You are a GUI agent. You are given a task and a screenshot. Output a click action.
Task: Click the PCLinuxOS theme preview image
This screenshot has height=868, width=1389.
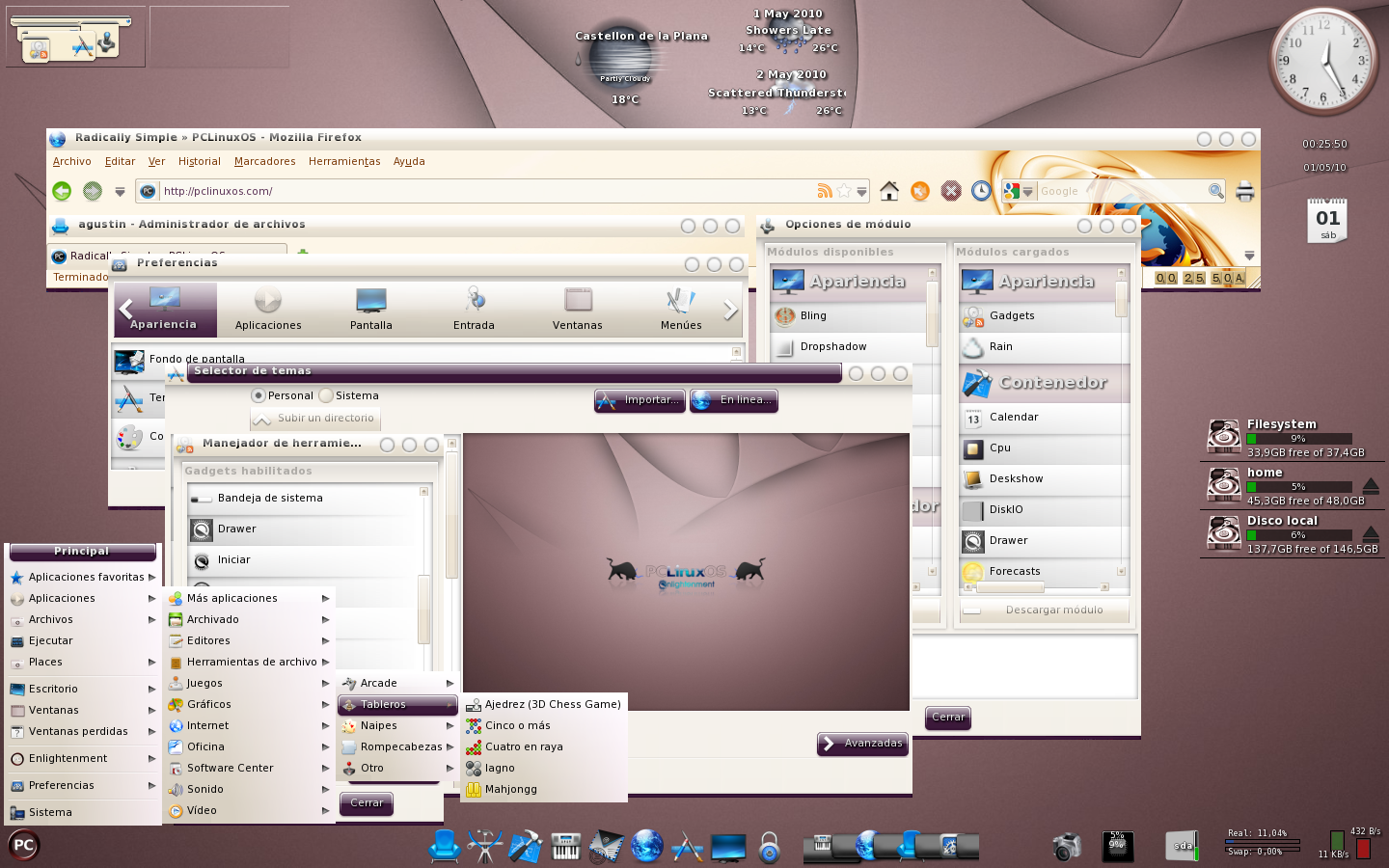click(x=686, y=572)
